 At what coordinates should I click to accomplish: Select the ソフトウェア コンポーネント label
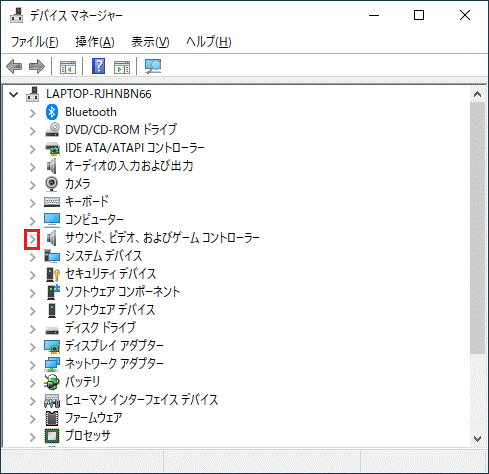click(123, 292)
